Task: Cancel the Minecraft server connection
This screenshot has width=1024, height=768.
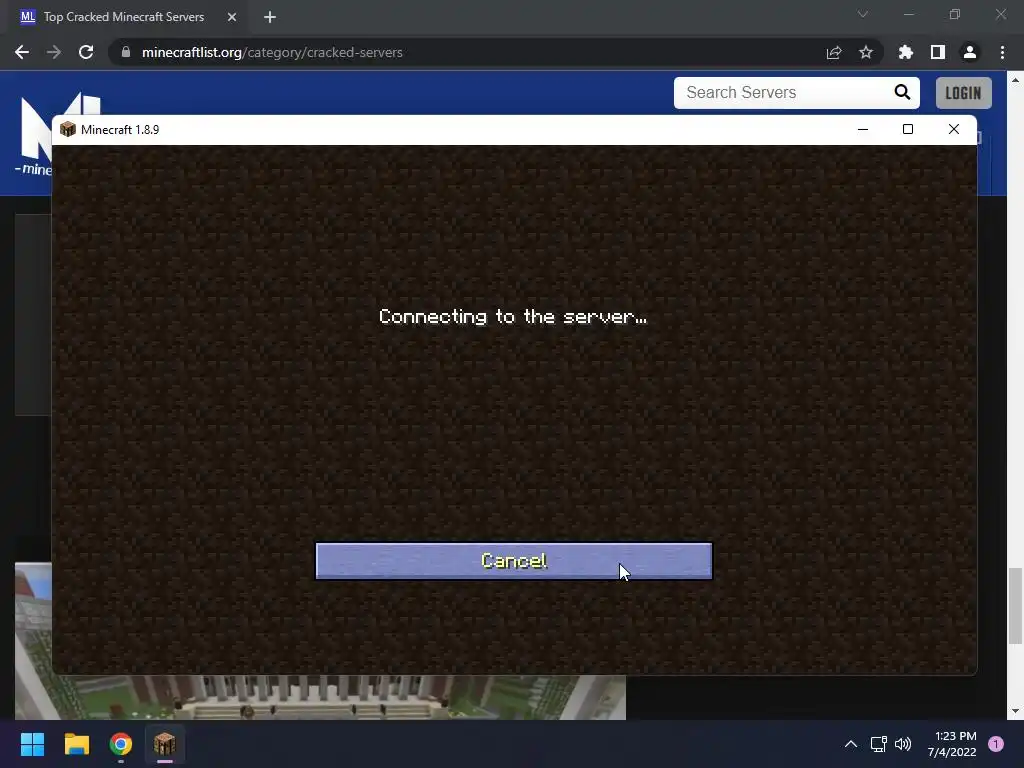Action: (x=514, y=561)
